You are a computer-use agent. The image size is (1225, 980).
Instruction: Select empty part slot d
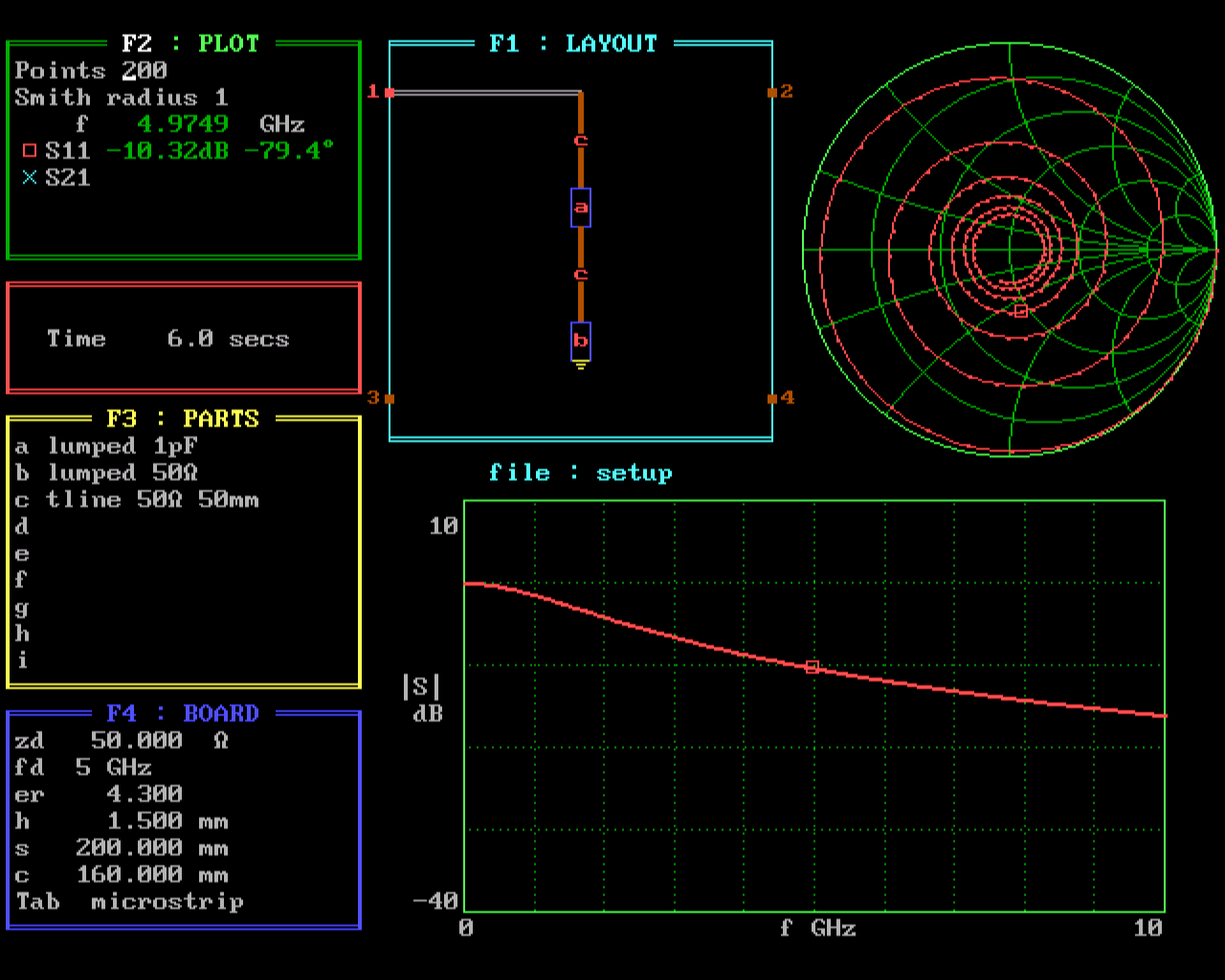point(22,526)
